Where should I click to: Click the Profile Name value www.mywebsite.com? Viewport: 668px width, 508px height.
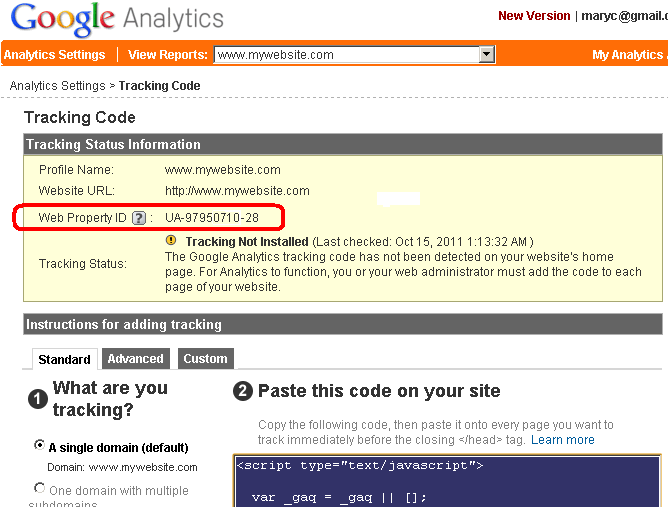click(x=223, y=170)
